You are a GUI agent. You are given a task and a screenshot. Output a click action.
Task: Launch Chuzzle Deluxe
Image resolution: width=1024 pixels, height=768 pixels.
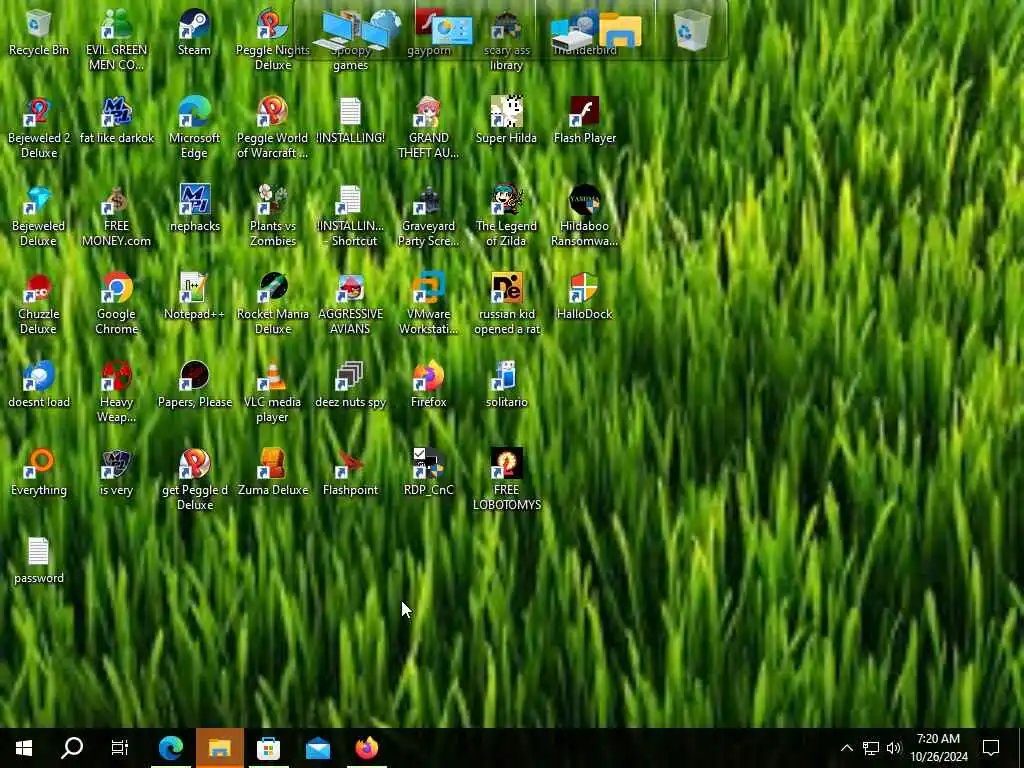(39, 304)
